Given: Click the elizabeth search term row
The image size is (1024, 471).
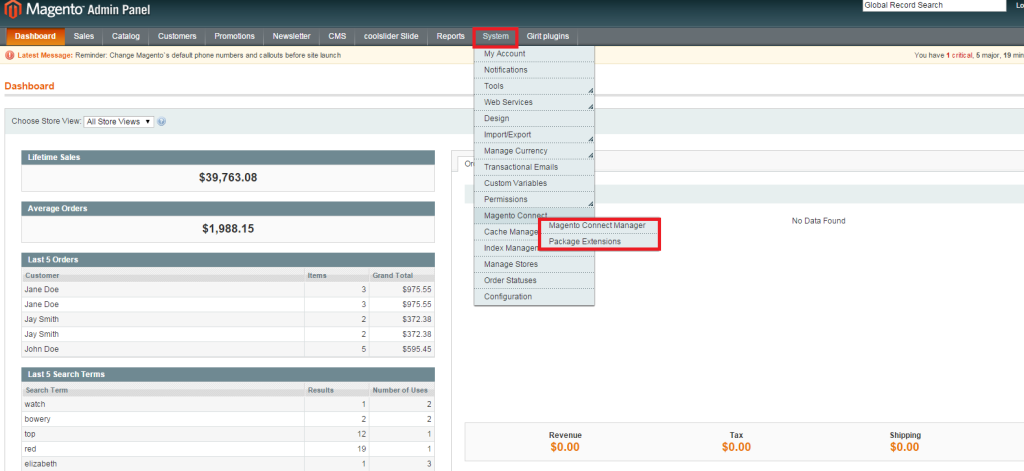Looking at the screenshot, I should [228, 464].
